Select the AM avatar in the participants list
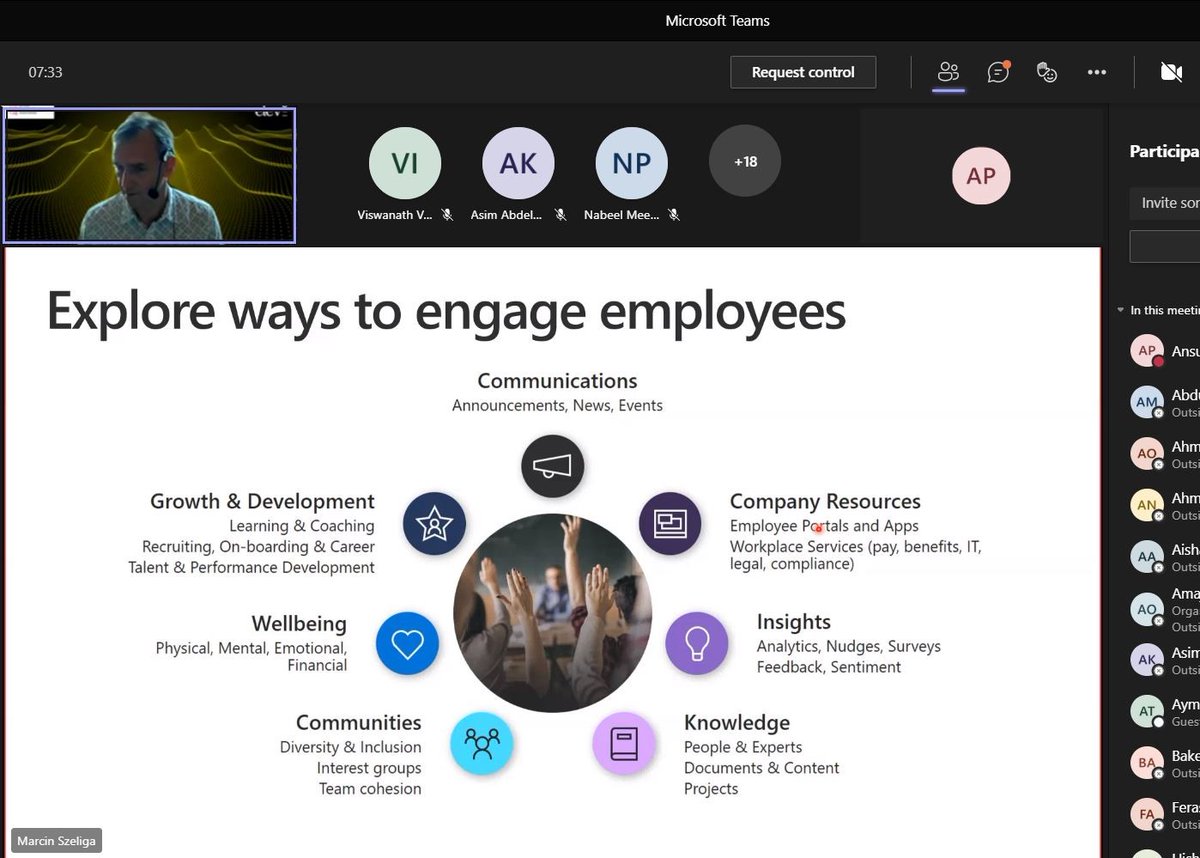Image resolution: width=1200 pixels, height=858 pixels. click(1147, 402)
